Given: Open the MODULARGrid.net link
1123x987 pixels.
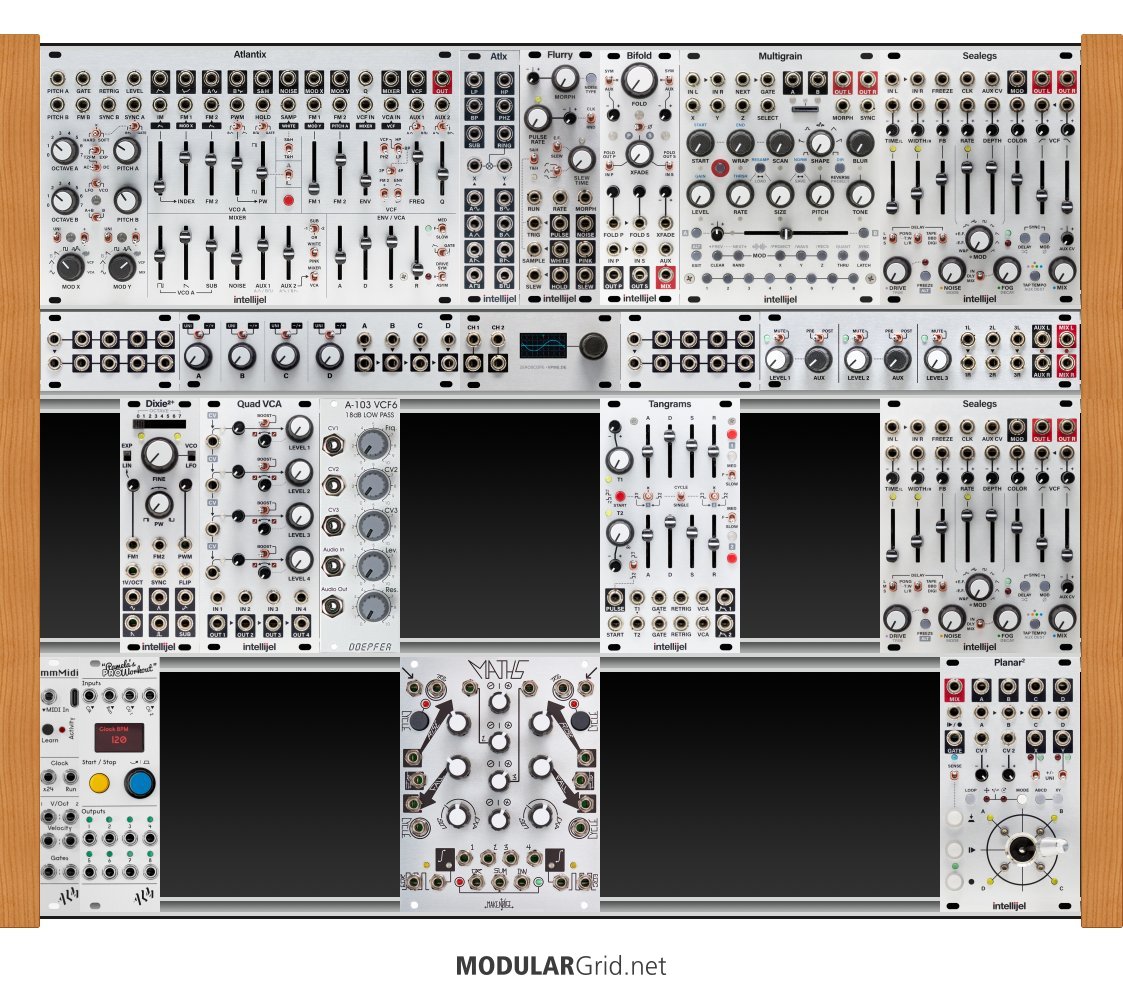Looking at the screenshot, I should coord(561,966).
